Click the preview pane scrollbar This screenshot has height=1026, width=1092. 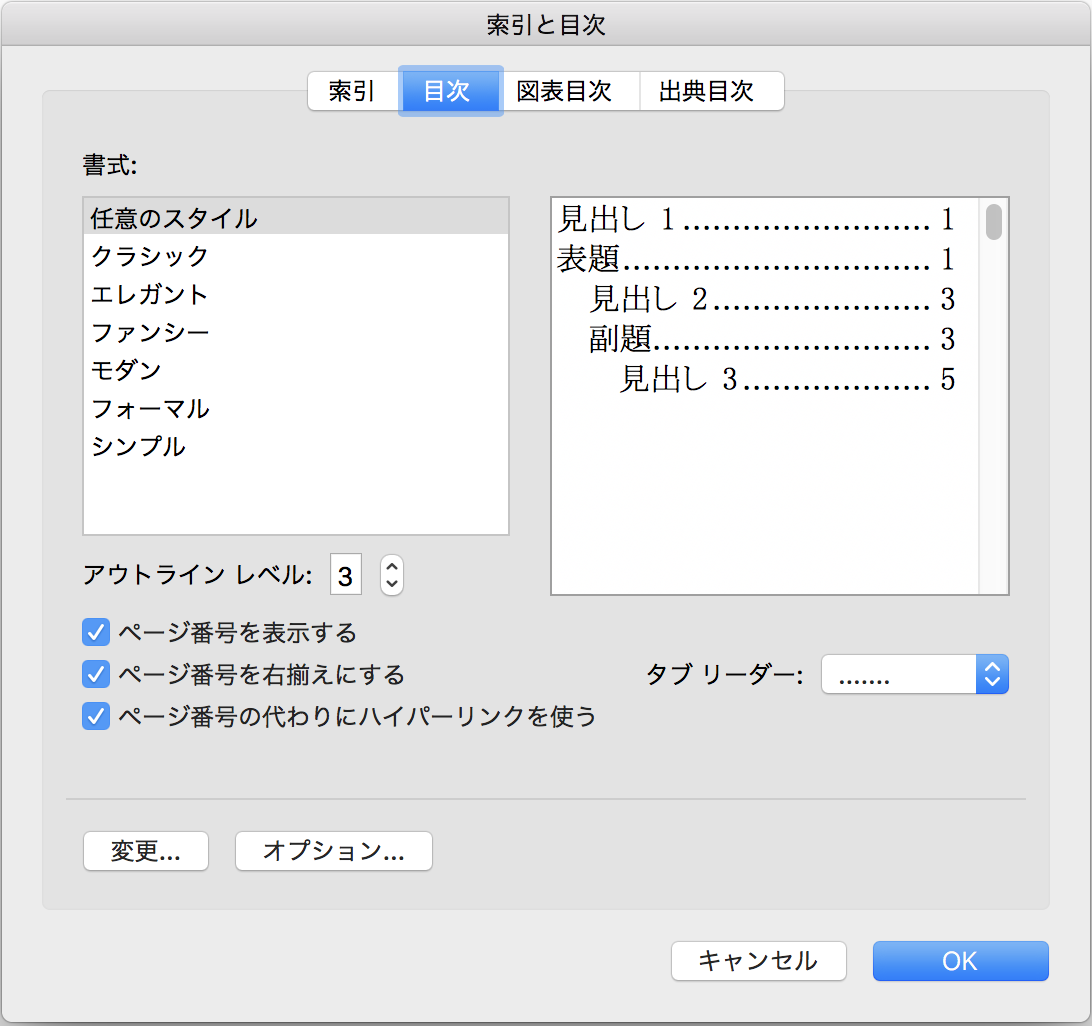[x=993, y=223]
